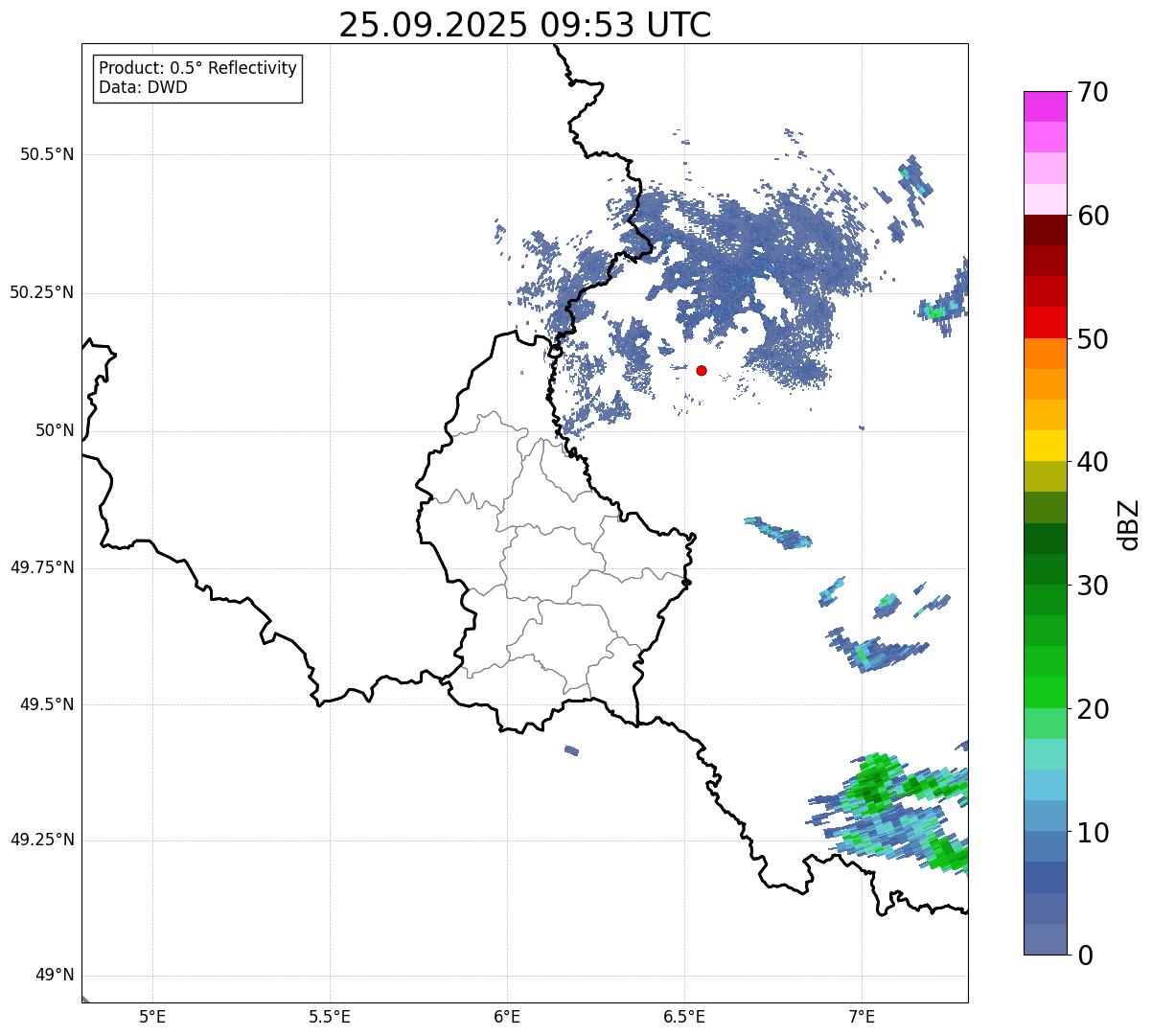Click the 49.25°N latitude label

pos(42,840)
